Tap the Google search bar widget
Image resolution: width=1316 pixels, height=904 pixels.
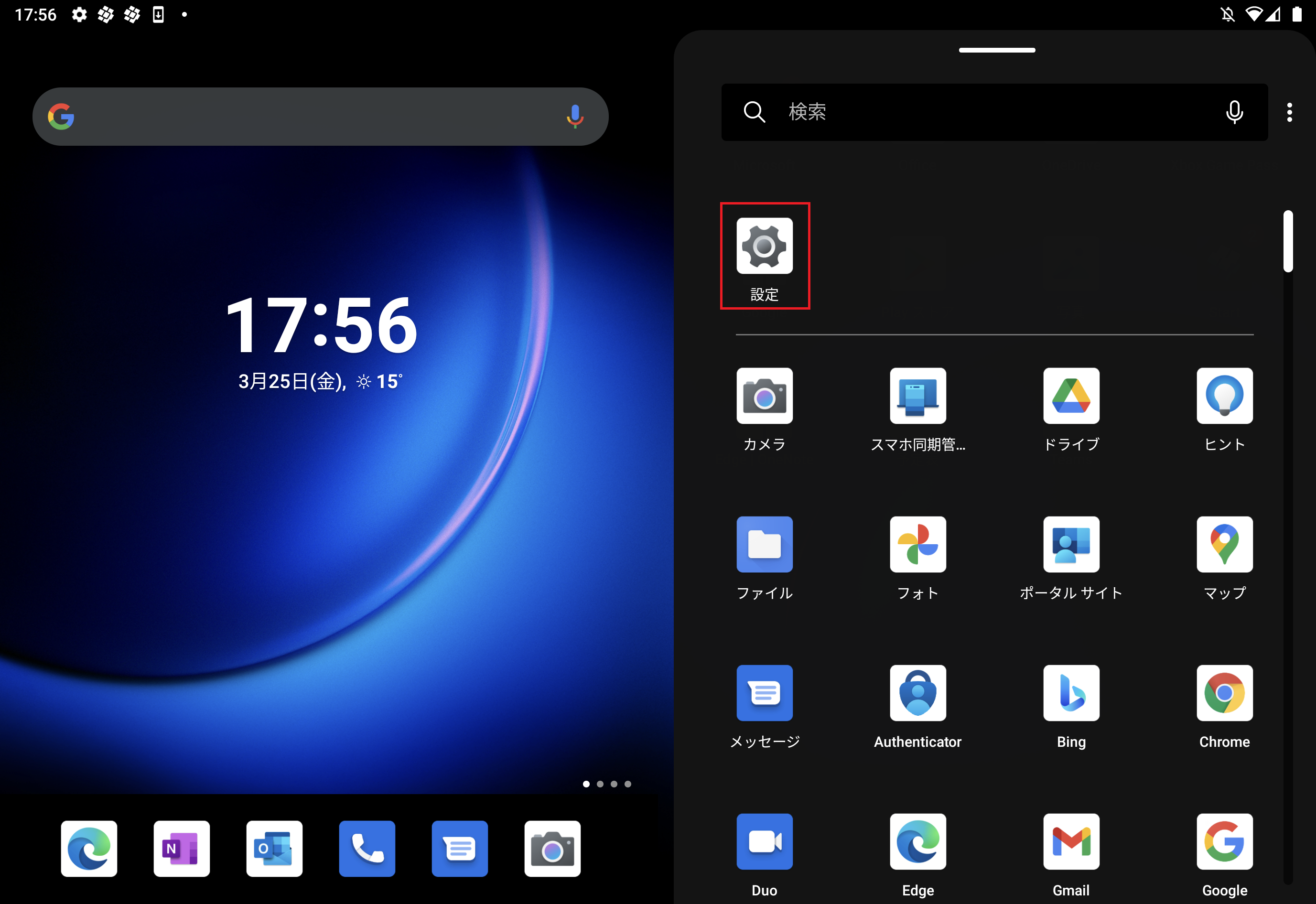[x=320, y=116]
